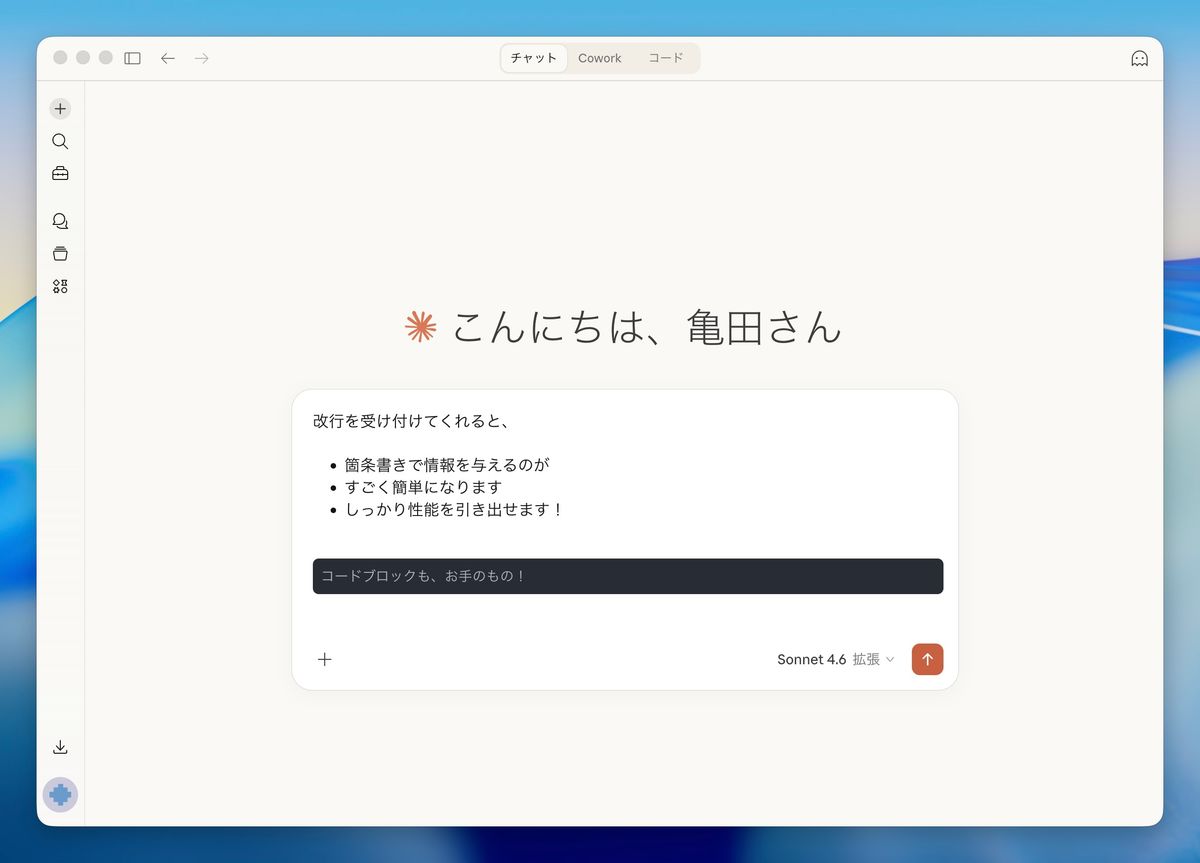Screen dimensions: 1200x863
Task: Expand the Sonnet 4.6 model selector
Action: (x=835, y=659)
